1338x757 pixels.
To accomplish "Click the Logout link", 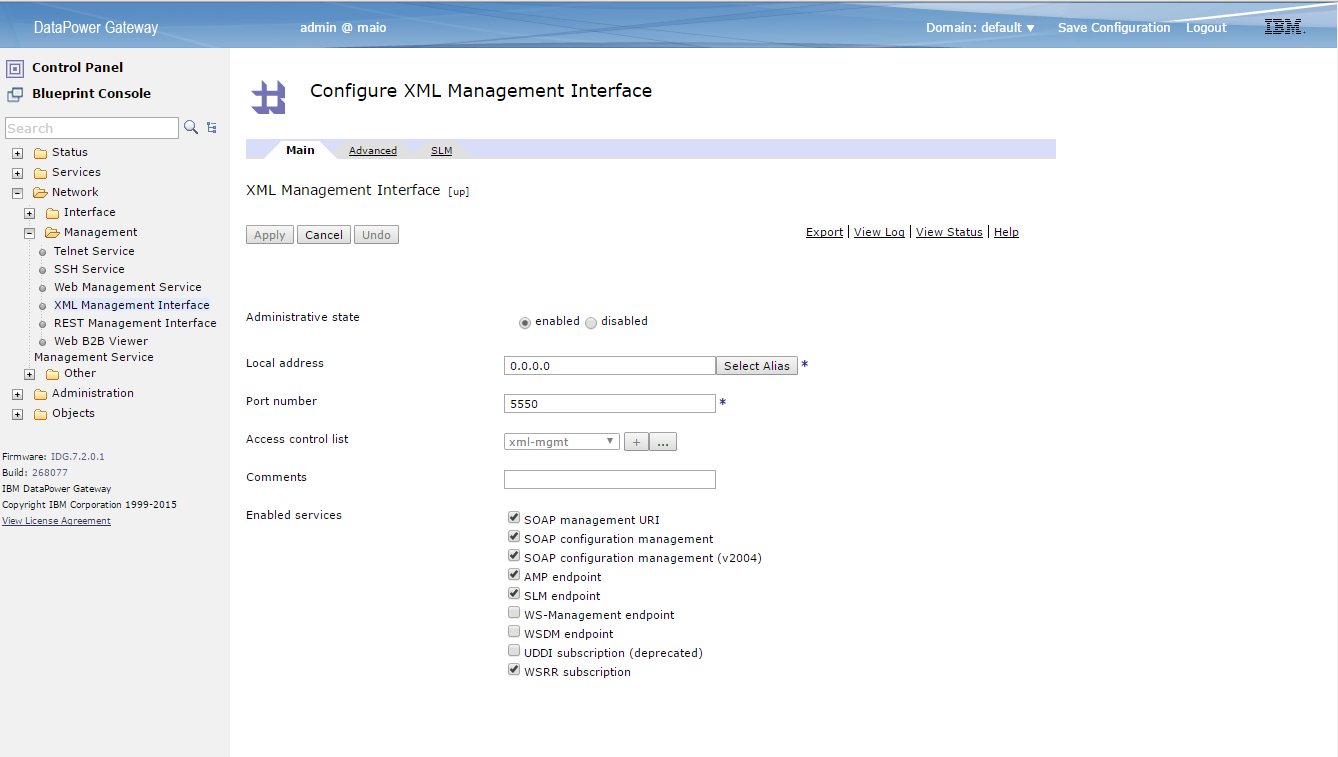I will pyautogui.click(x=1206, y=28).
